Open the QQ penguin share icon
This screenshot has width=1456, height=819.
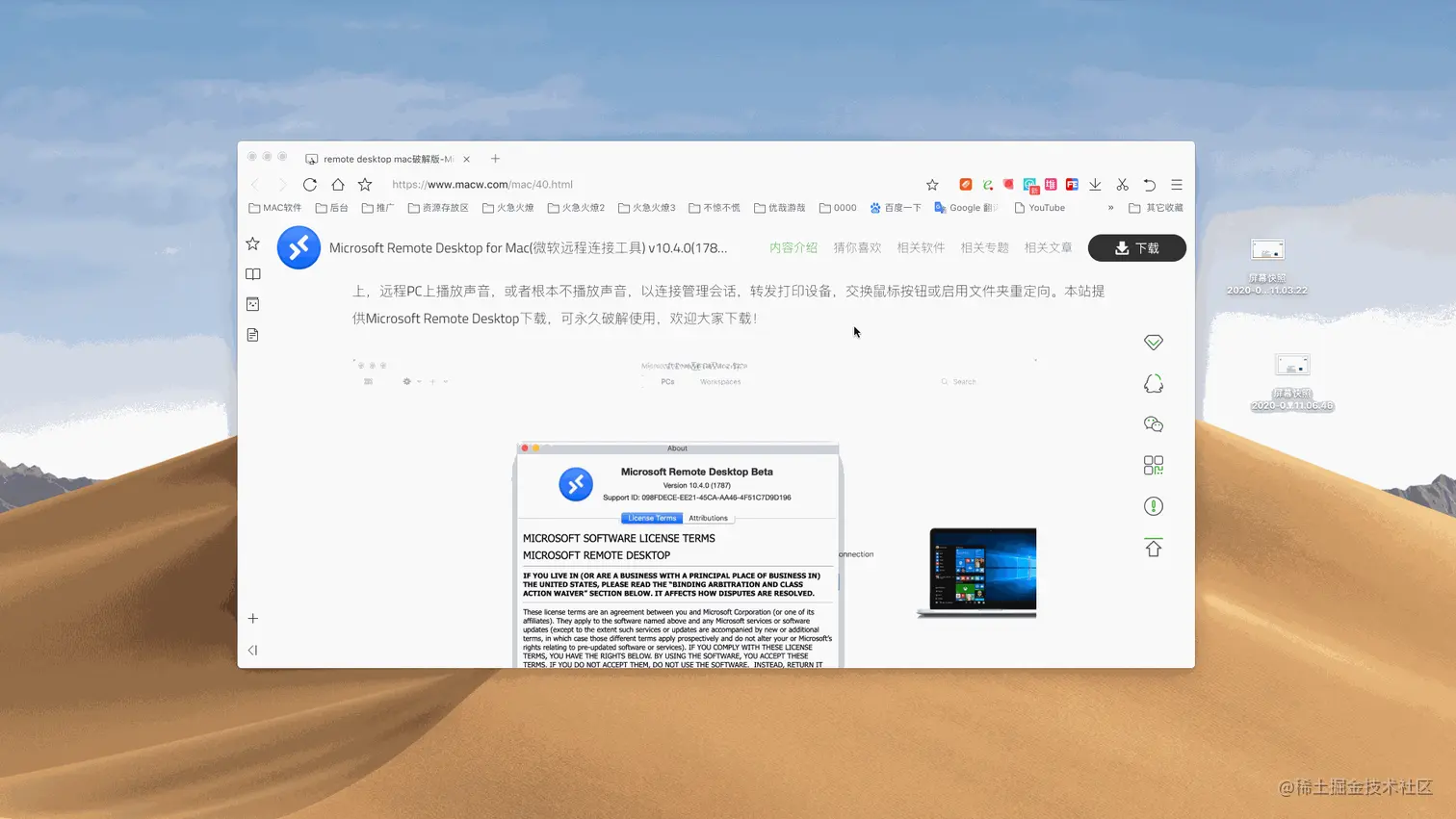[1154, 384]
